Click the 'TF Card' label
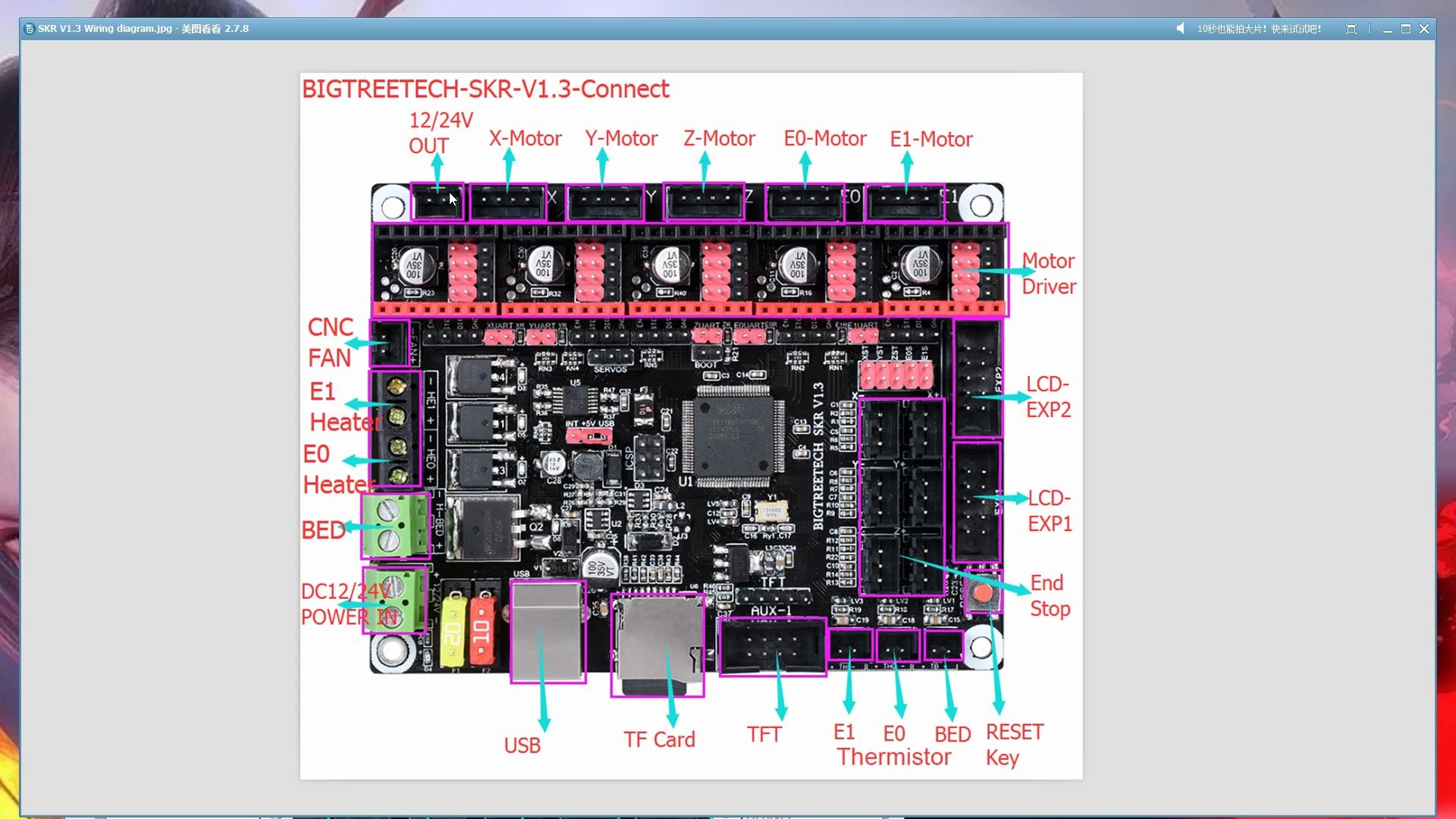Viewport: 1456px width, 819px height. (659, 739)
